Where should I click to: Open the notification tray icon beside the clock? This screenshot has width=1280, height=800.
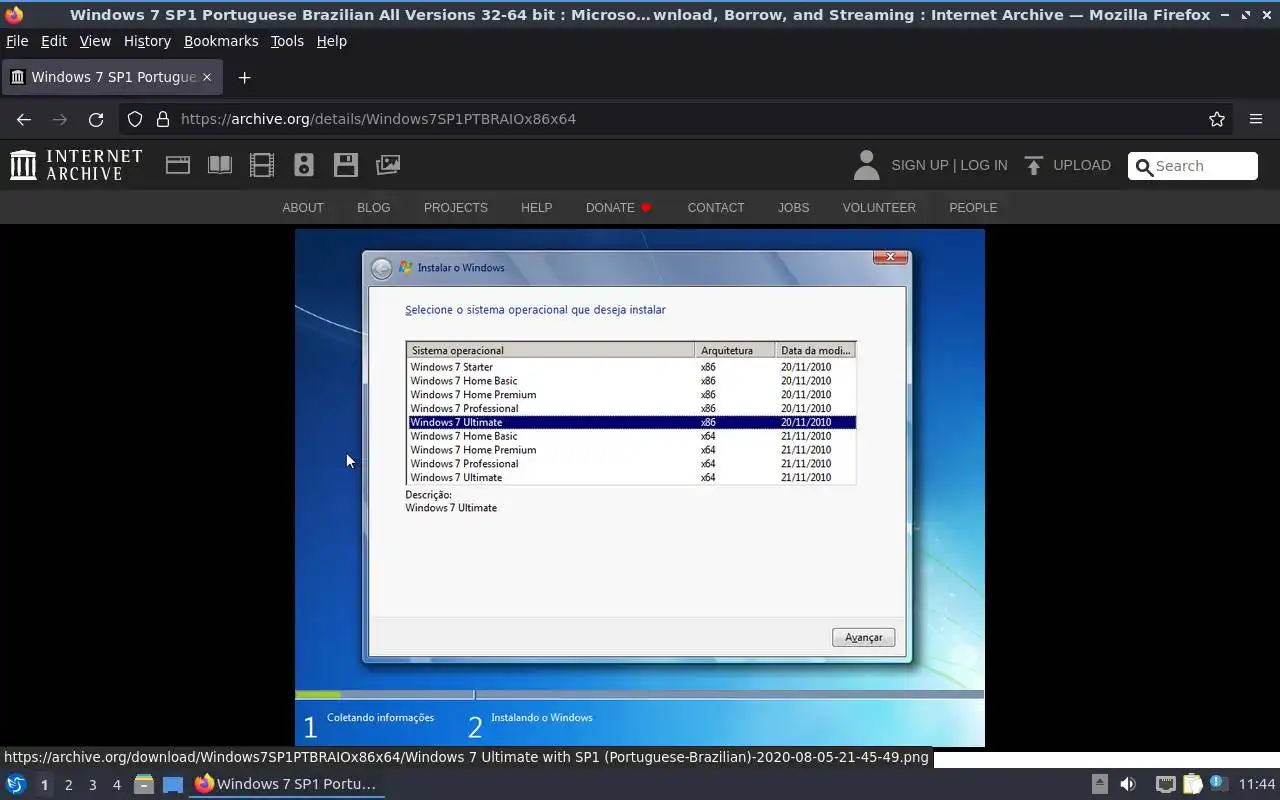click(1217, 783)
